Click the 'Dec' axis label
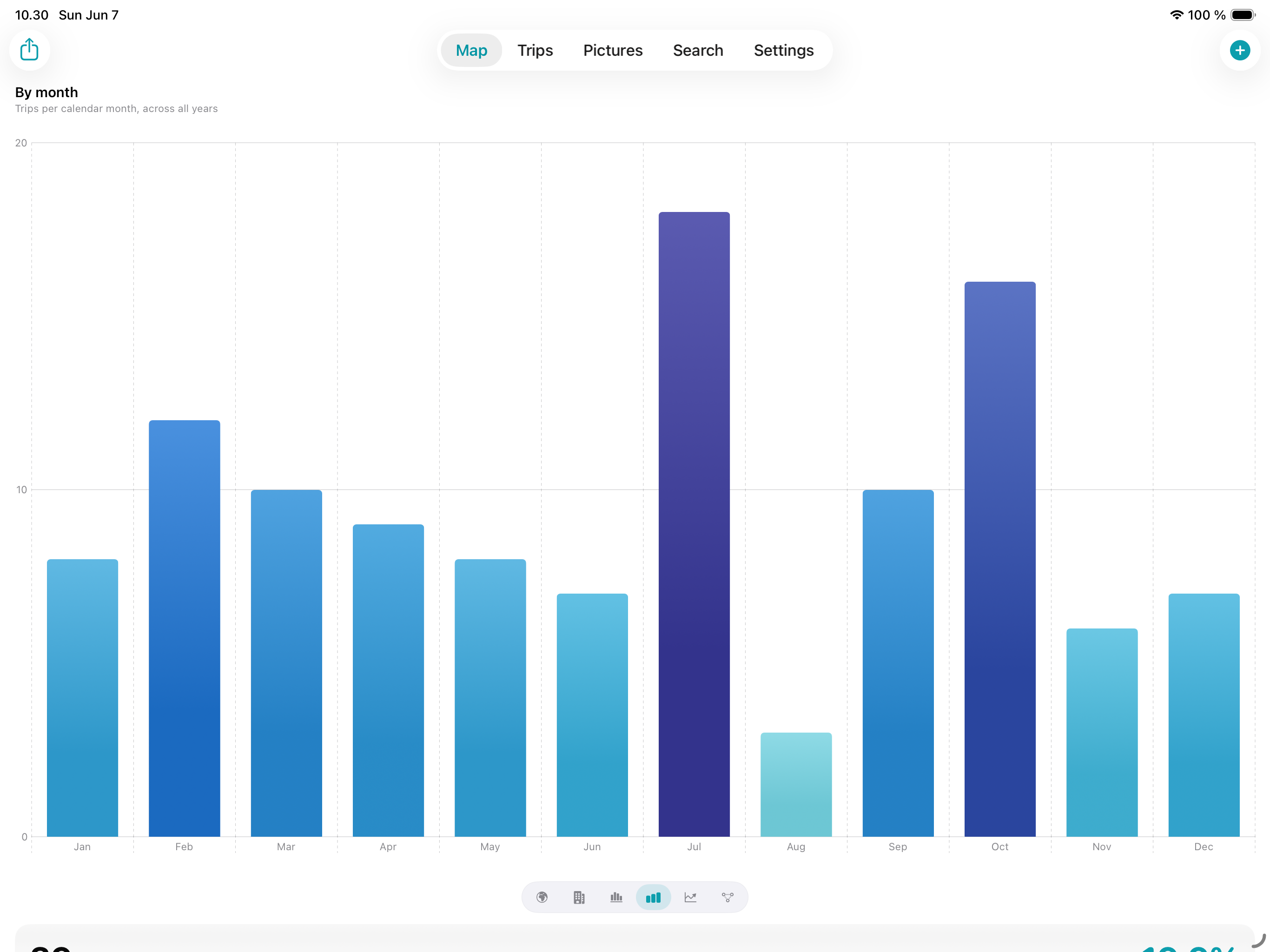Screen dimensions: 1270x952 [x=1204, y=846]
